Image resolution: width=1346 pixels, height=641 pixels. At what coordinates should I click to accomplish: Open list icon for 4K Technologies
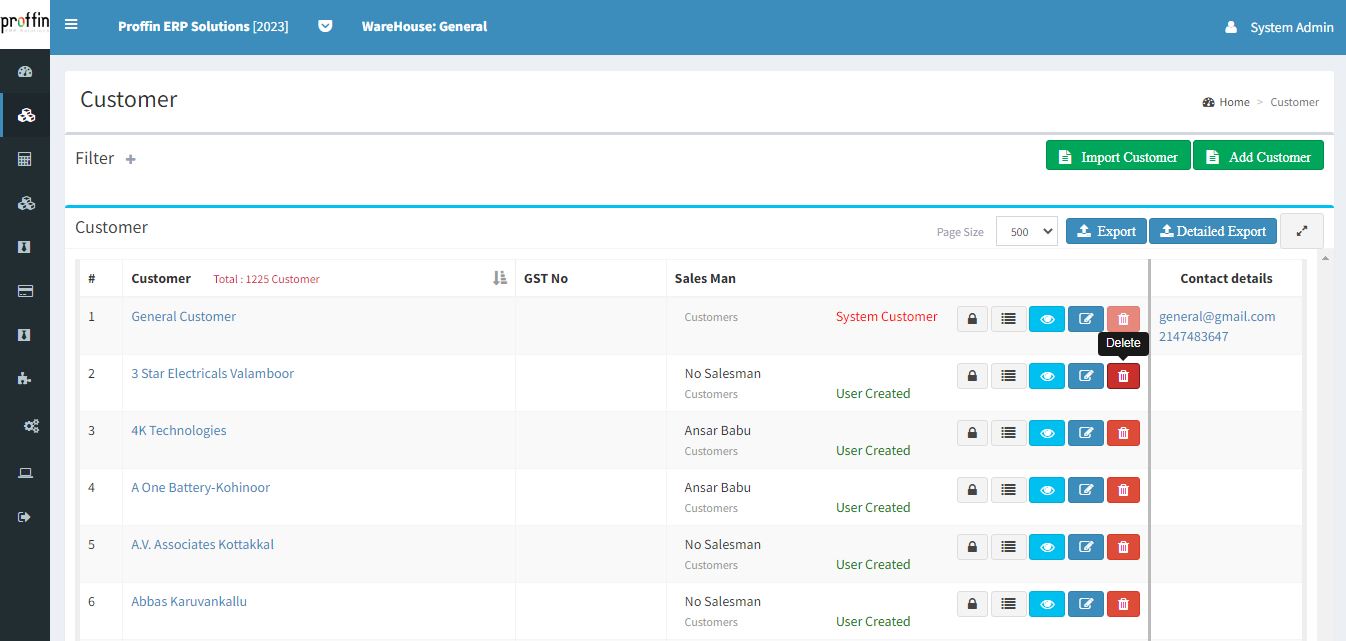tap(1009, 433)
